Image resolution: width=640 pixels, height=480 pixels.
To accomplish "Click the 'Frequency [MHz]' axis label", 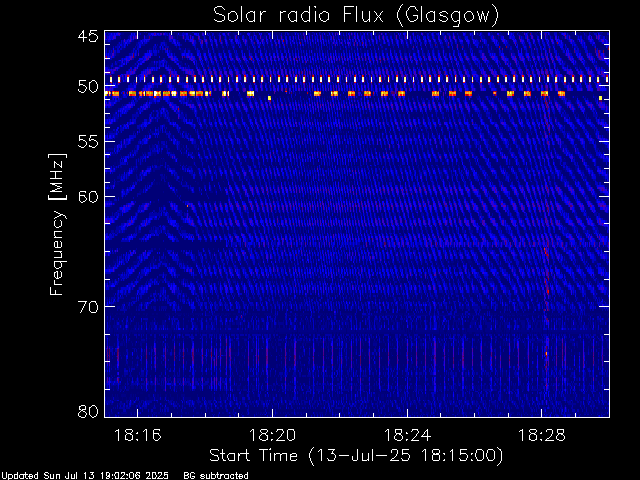I will (x=57, y=224).
